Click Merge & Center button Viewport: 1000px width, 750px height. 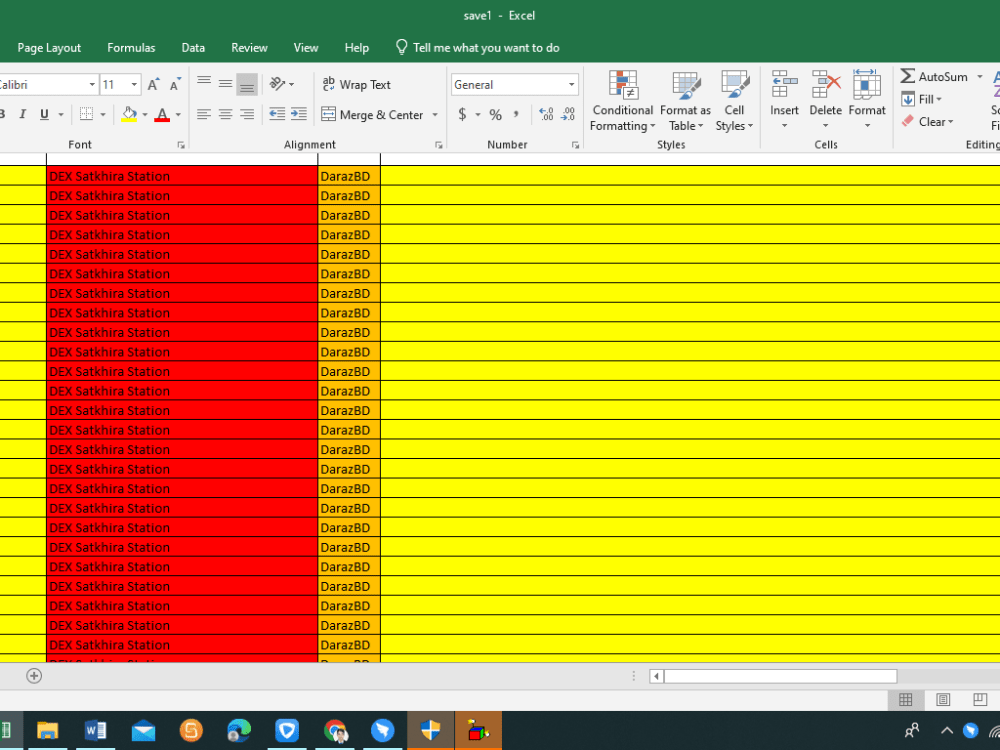click(372, 115)
